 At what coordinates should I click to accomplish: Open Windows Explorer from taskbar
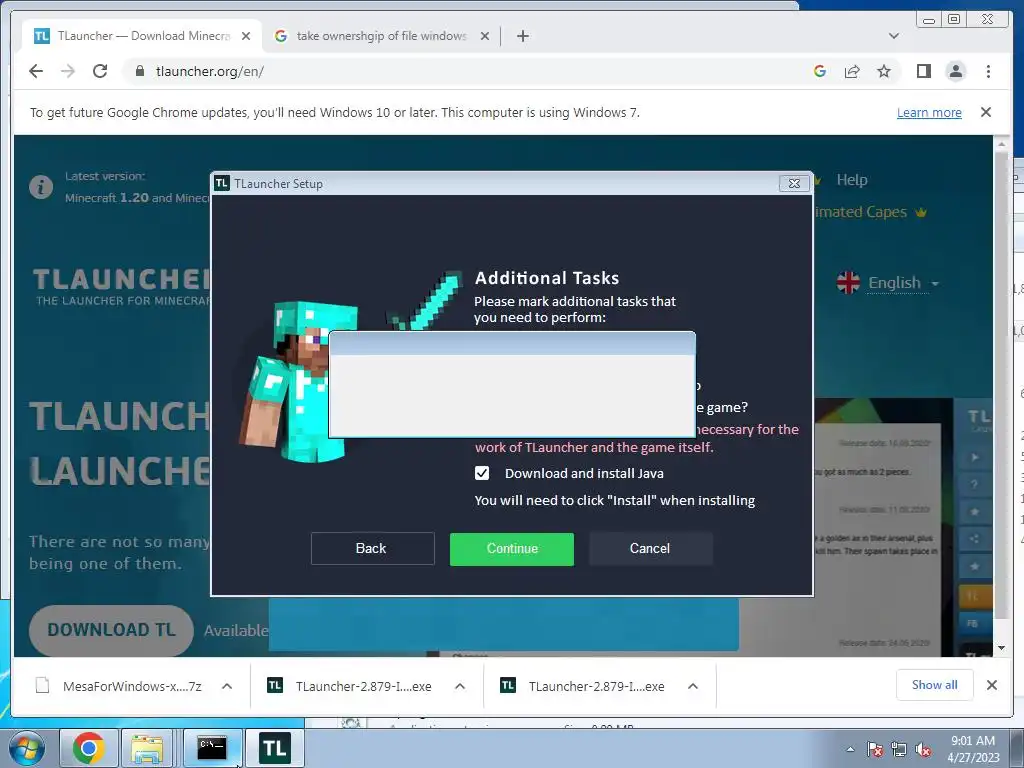tap(146, 748)
